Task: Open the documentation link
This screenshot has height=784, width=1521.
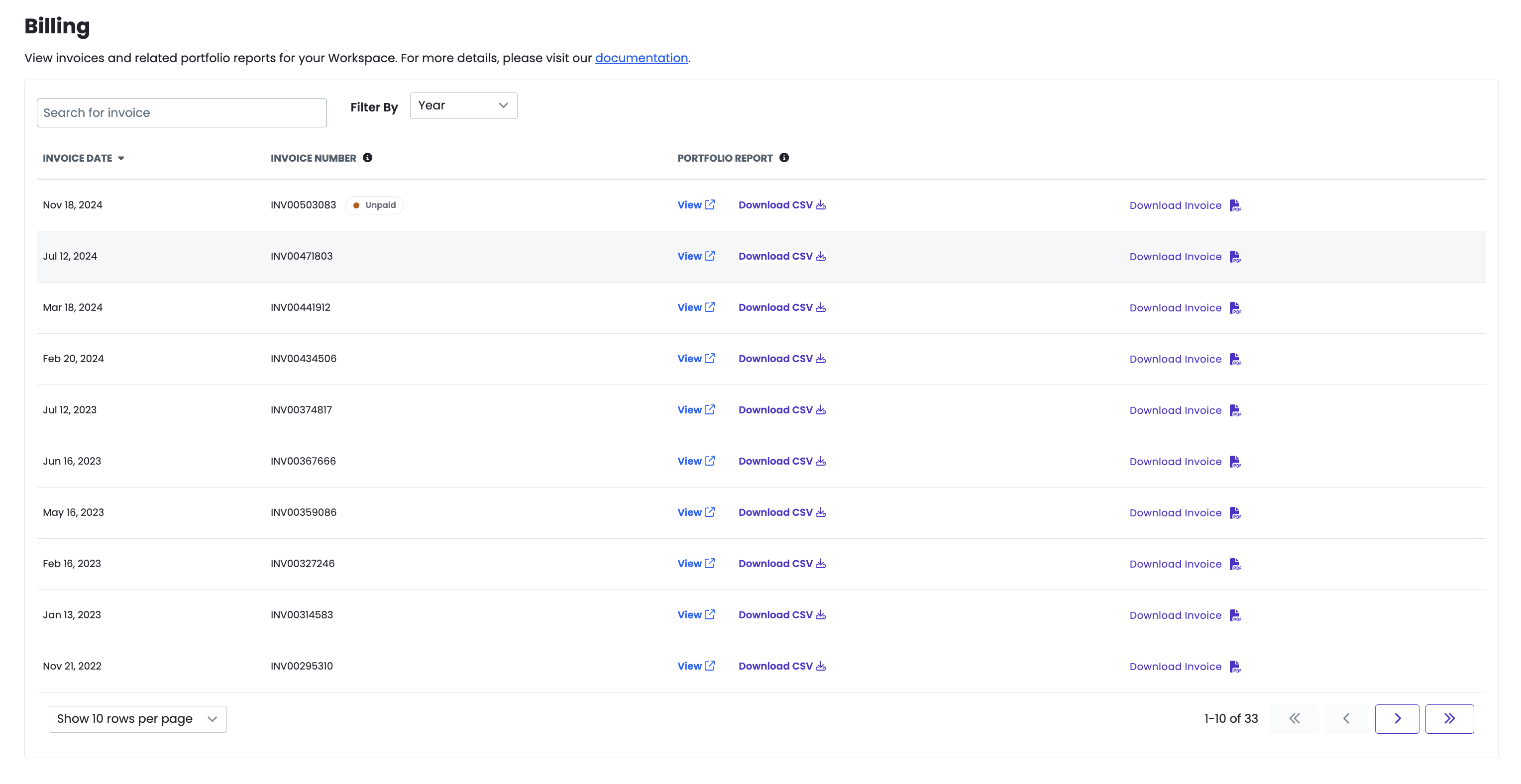Action: 641,58
